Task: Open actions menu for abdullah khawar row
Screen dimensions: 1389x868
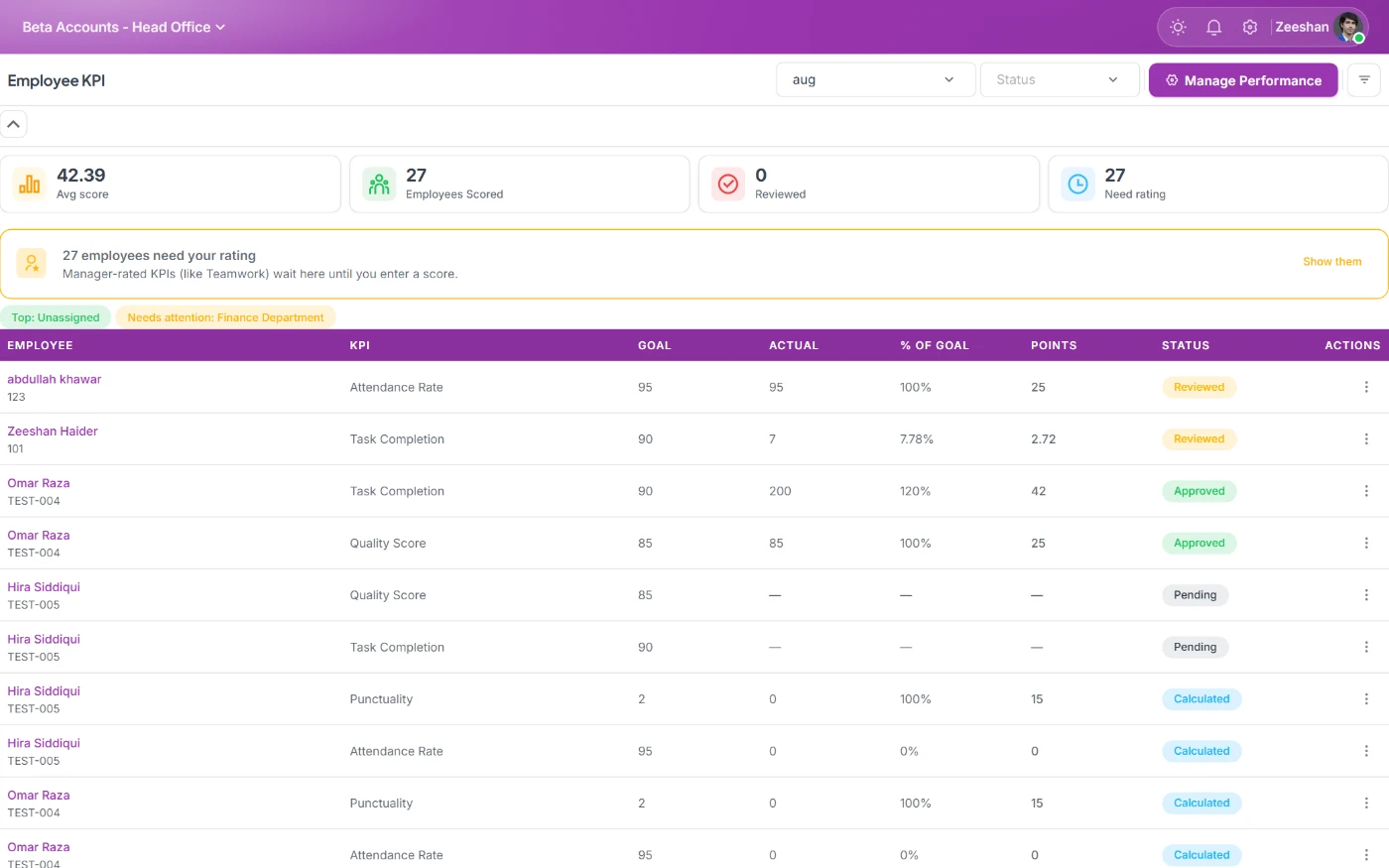Action: point(1366,387)
